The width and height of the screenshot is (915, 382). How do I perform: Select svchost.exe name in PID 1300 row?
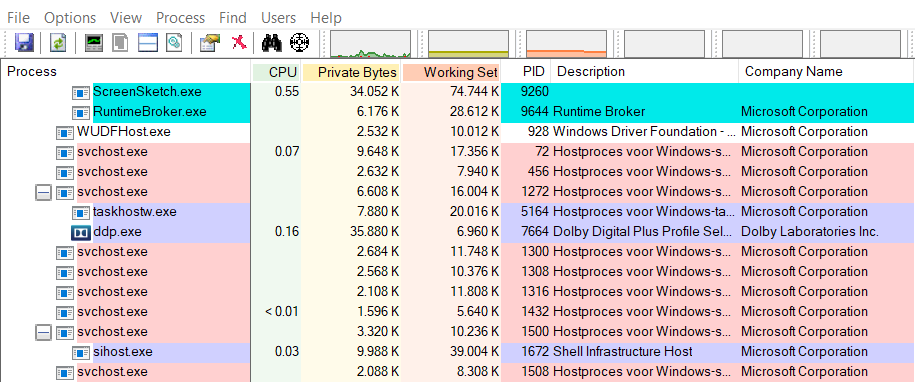(112, 252)
